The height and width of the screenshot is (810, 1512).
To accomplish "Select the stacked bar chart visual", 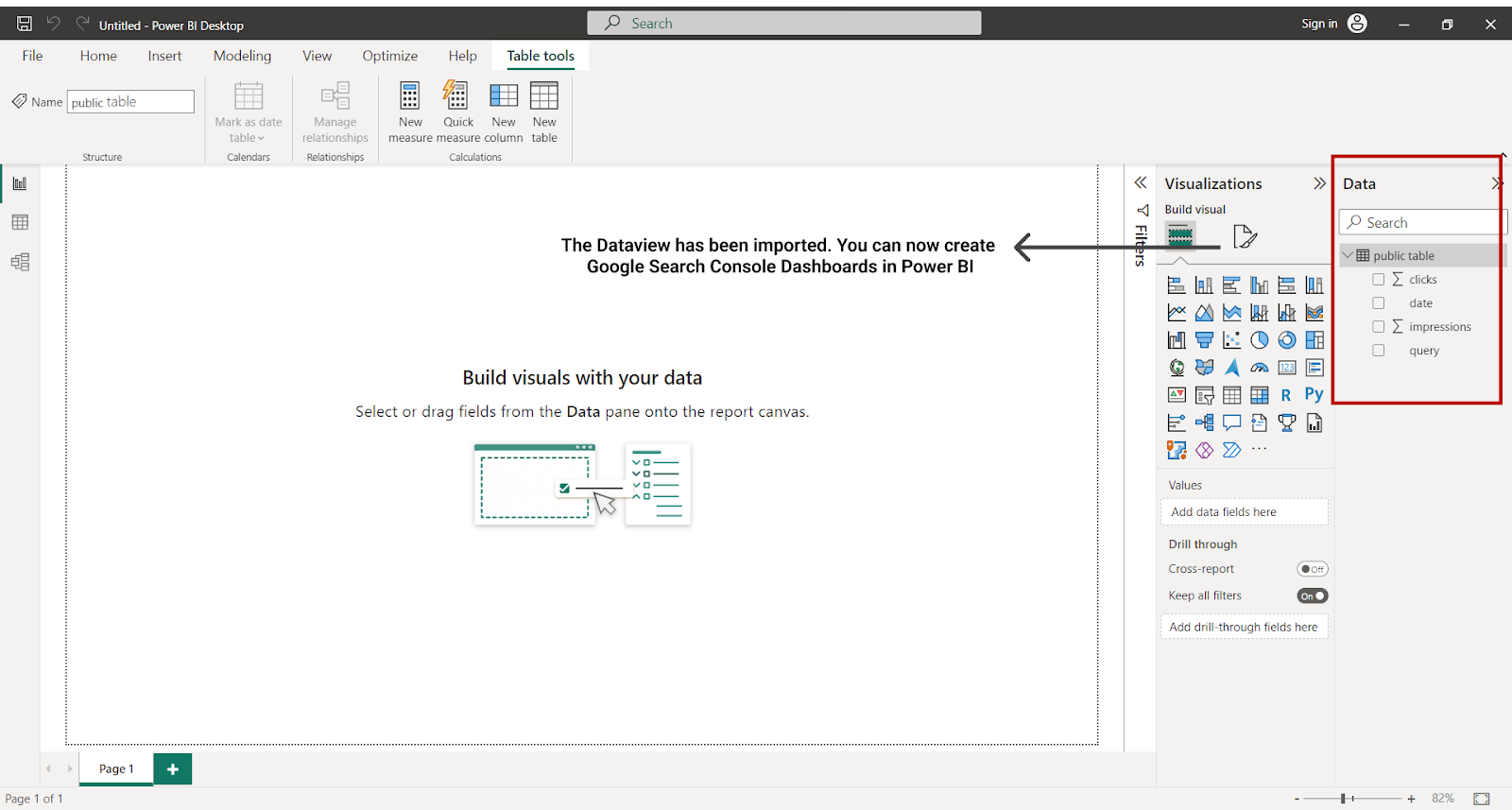I will point(1177,284).
